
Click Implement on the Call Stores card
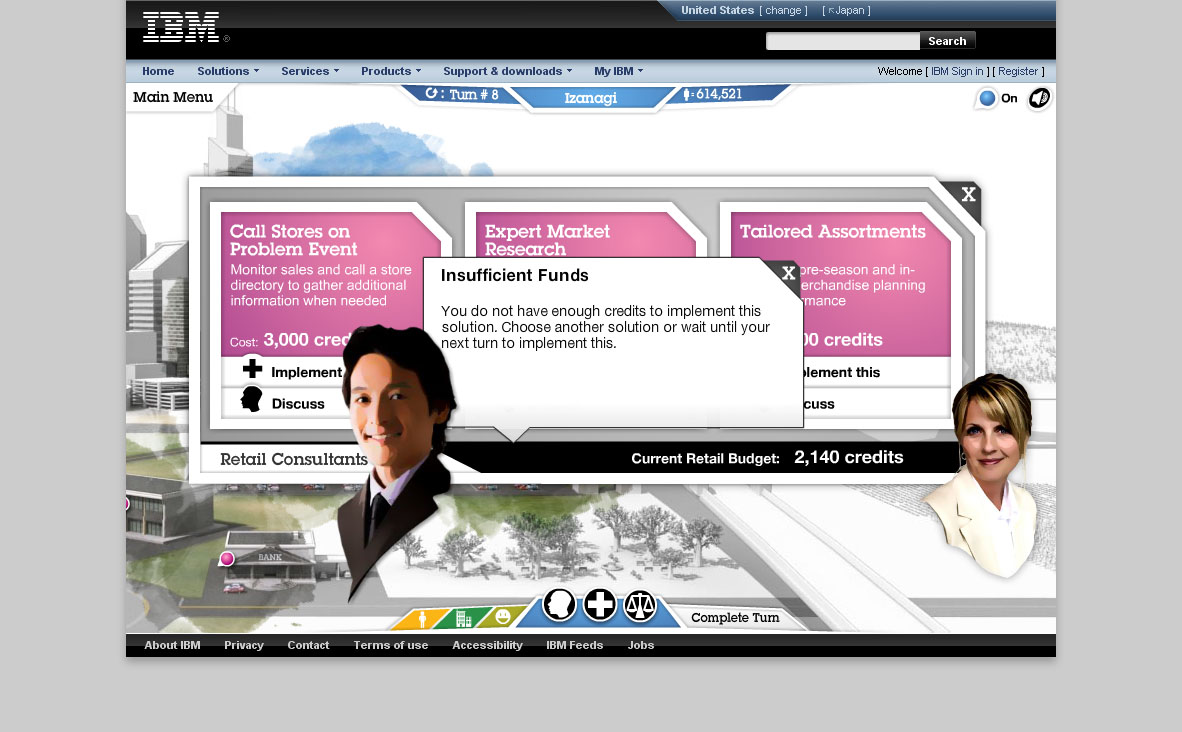click(306, 372)
